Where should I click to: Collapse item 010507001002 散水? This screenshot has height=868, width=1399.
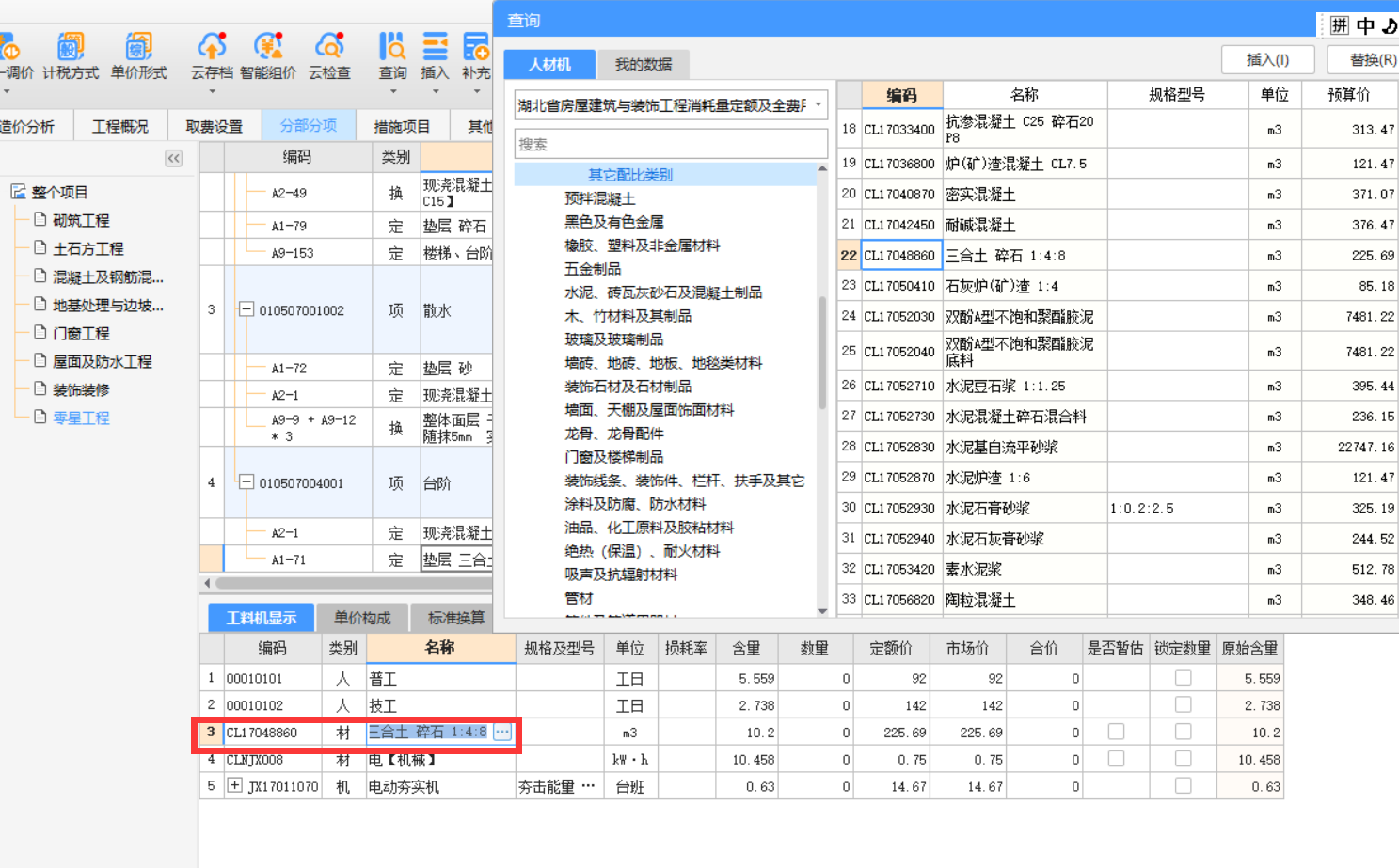tap(246, 309)
